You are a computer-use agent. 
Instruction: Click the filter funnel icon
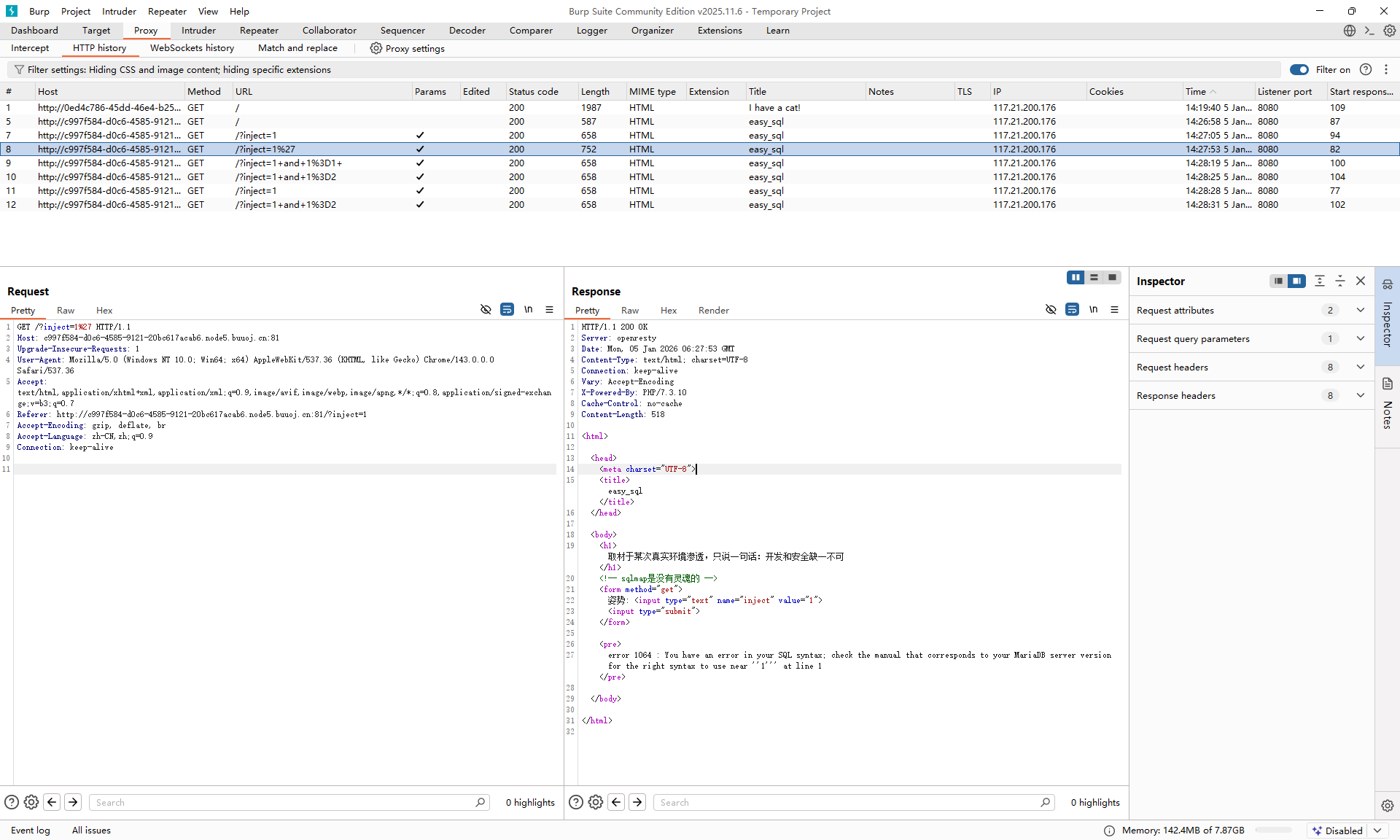pos(19,70)
